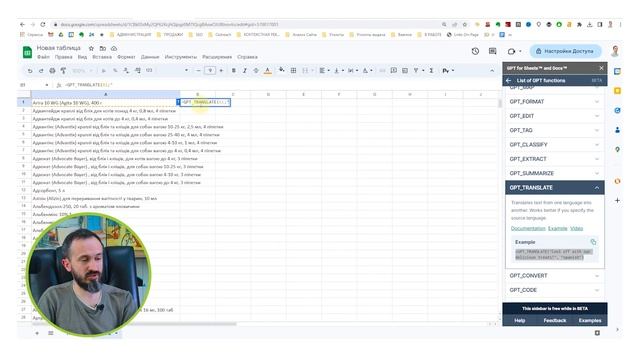
Task: Open the Расширения menu
Action: (x=217, y=57)
